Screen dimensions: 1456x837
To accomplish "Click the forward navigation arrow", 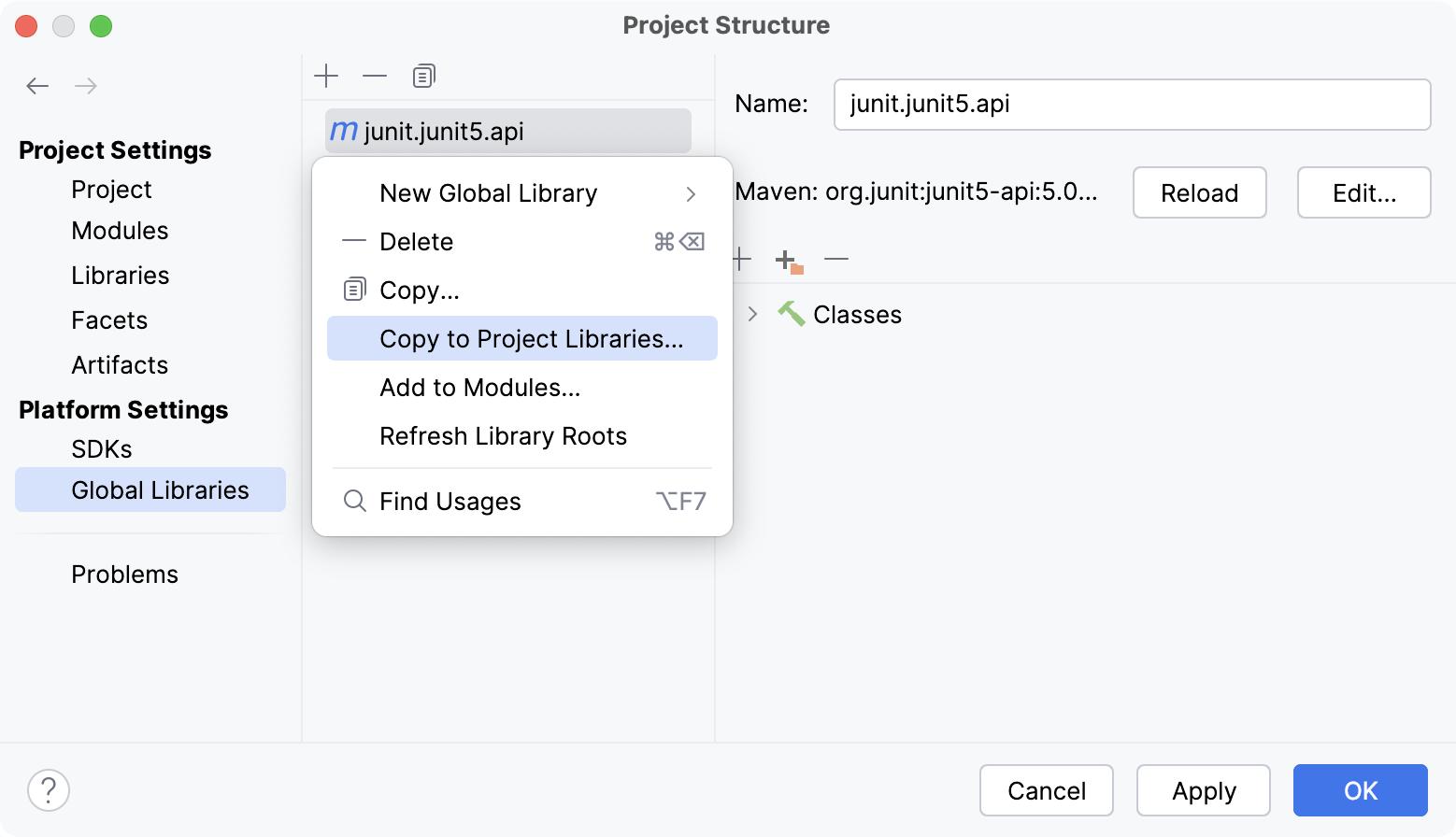I will tap(86, 85).
